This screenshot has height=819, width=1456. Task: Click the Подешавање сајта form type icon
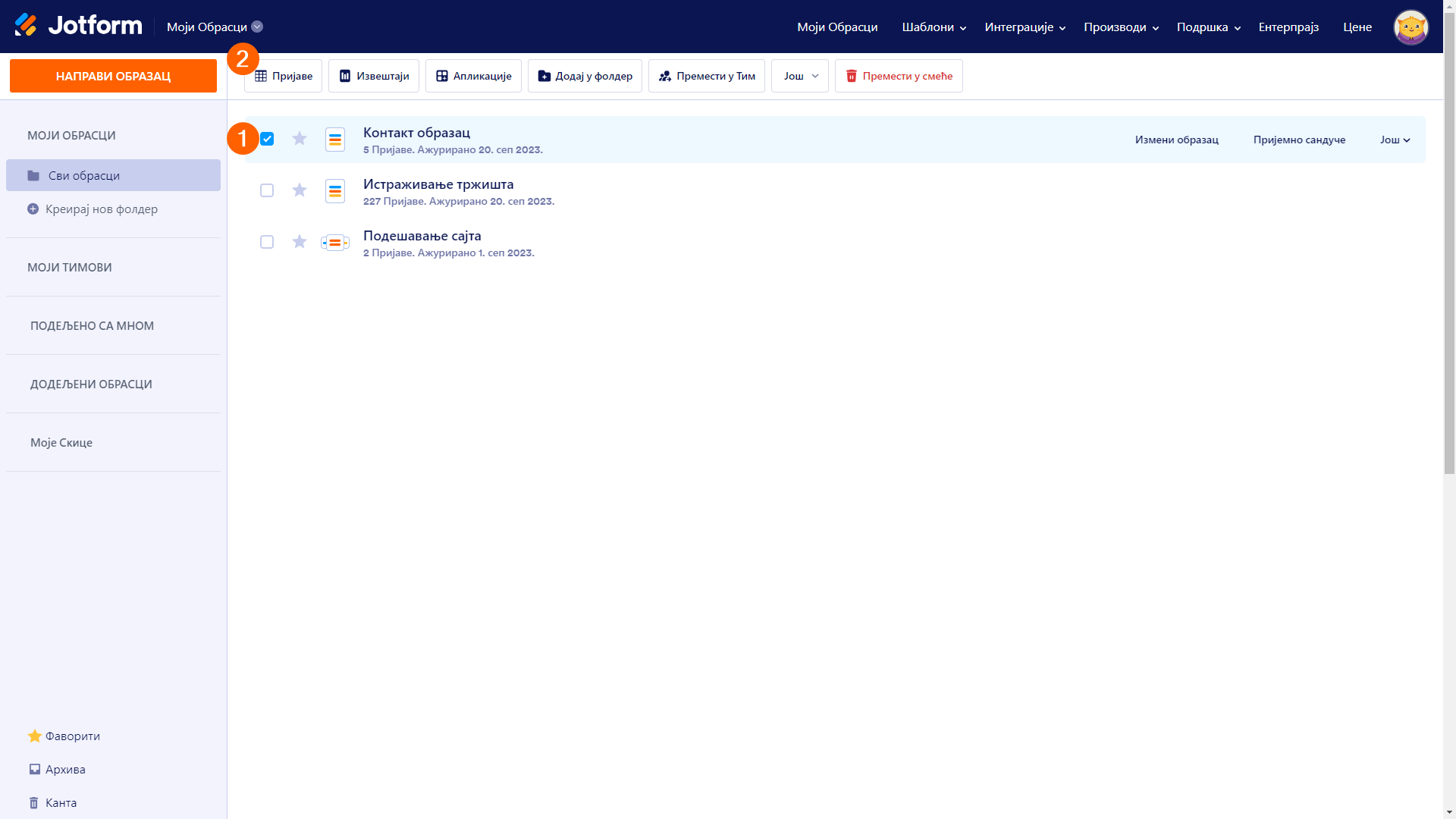[x=334, y=243]
